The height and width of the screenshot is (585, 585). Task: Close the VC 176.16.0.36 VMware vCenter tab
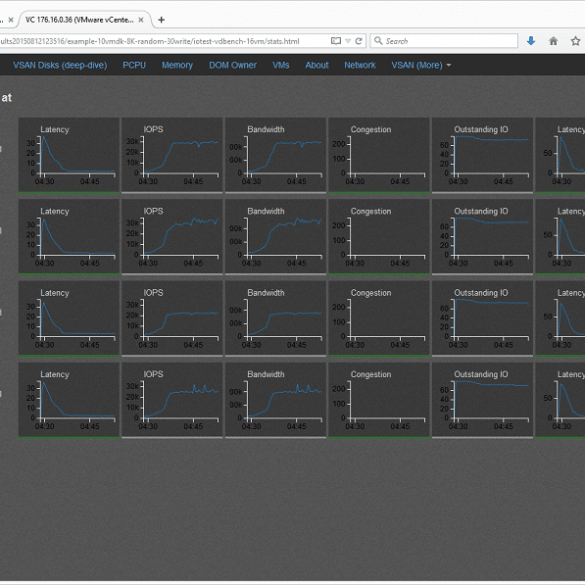pos(141,20)
